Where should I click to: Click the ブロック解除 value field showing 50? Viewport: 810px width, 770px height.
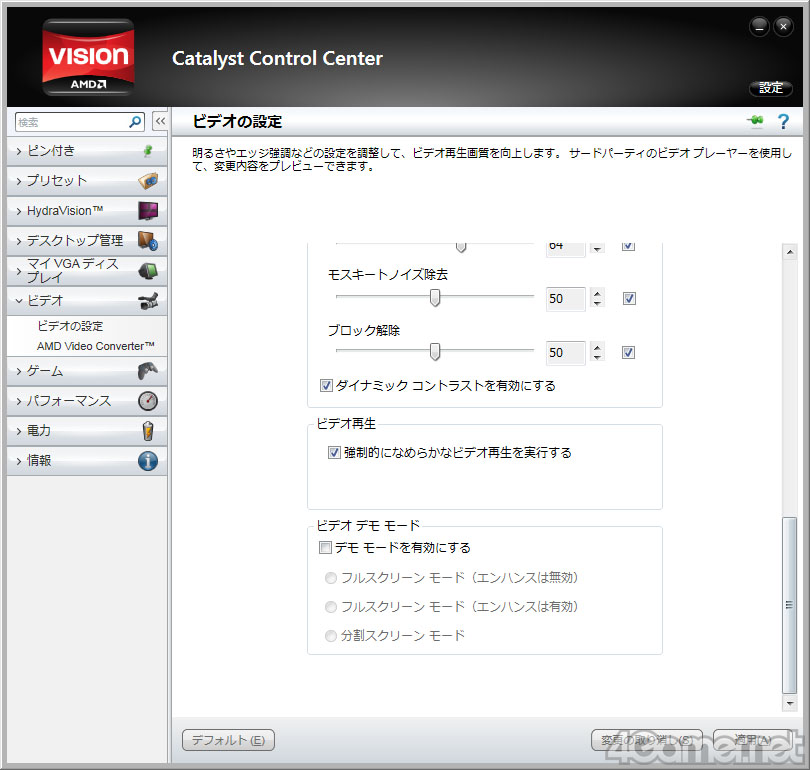coord(565,353)
